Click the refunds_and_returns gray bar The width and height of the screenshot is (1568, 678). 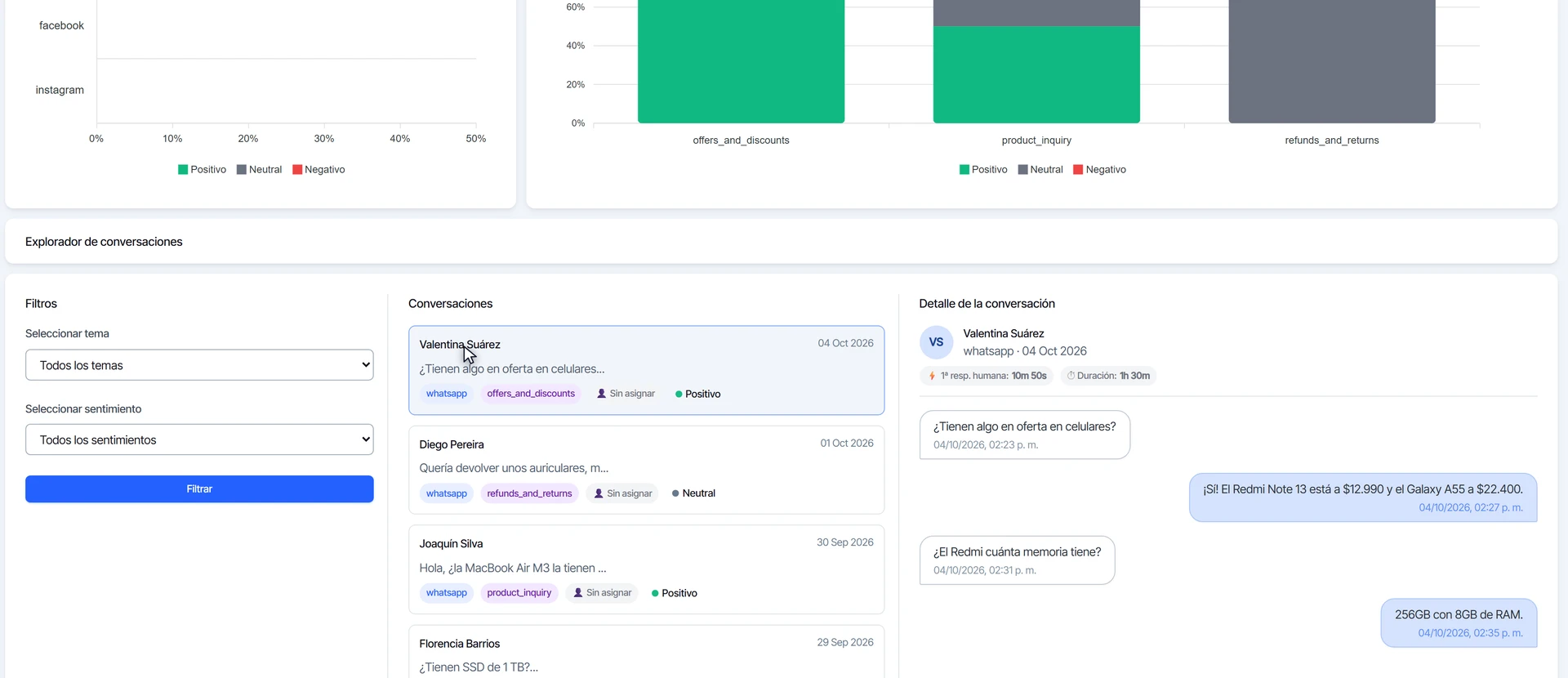tap(1332, 61)
